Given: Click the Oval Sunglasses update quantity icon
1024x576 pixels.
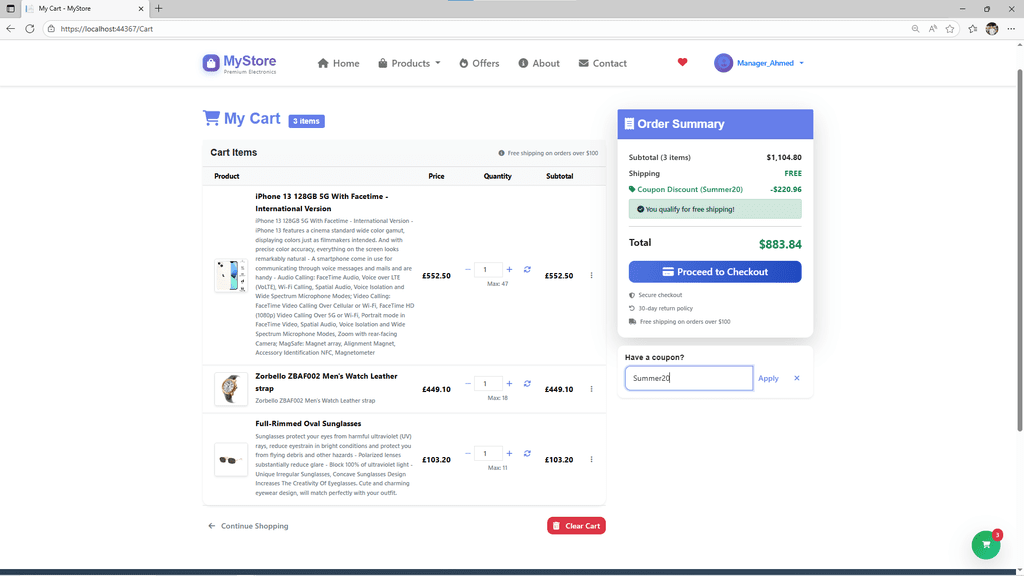Looking at the screenshot, I should pos(527,453).
